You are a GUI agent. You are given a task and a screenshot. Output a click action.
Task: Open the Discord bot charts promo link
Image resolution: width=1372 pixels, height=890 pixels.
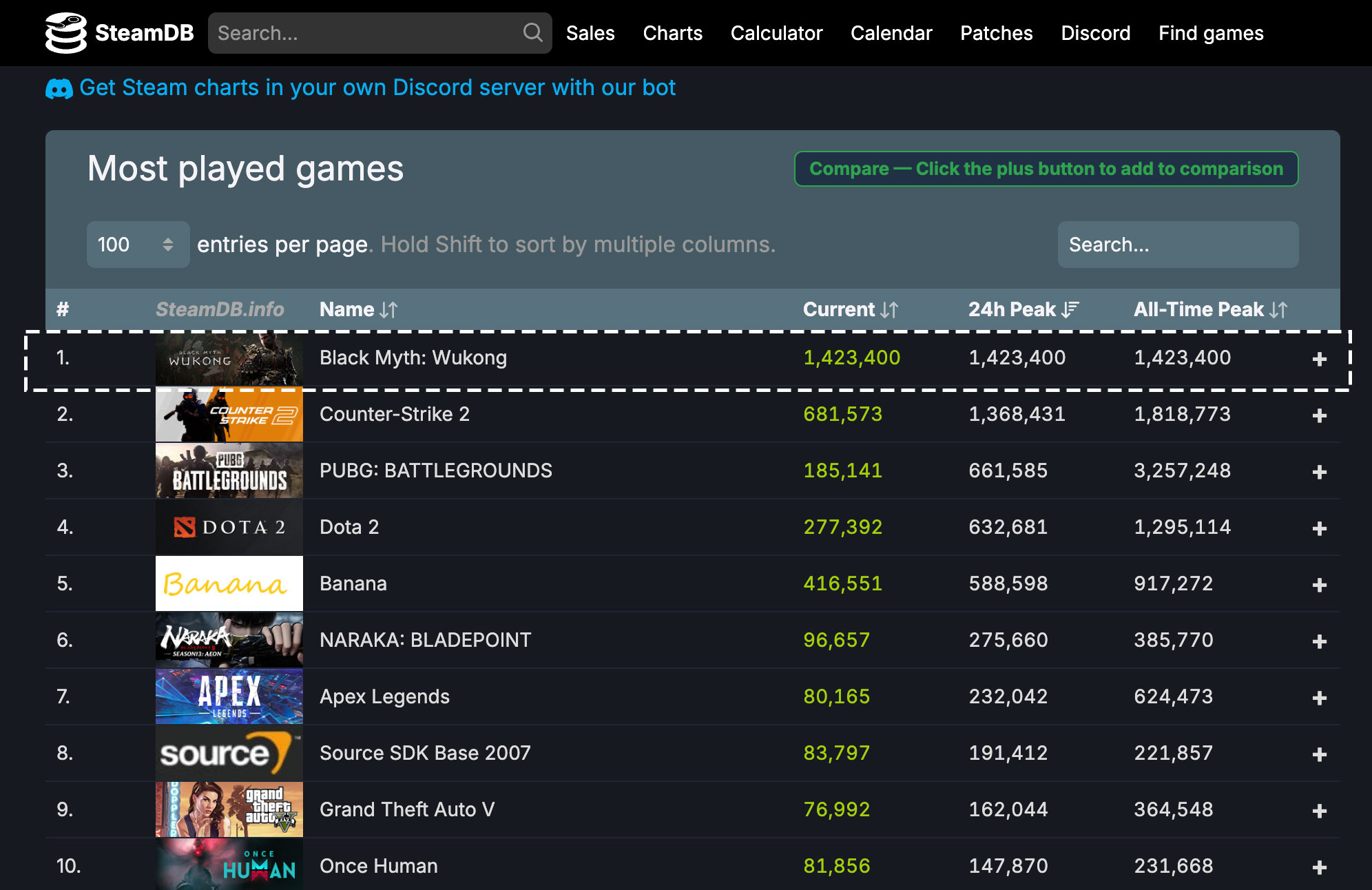(x=377, y=87)
